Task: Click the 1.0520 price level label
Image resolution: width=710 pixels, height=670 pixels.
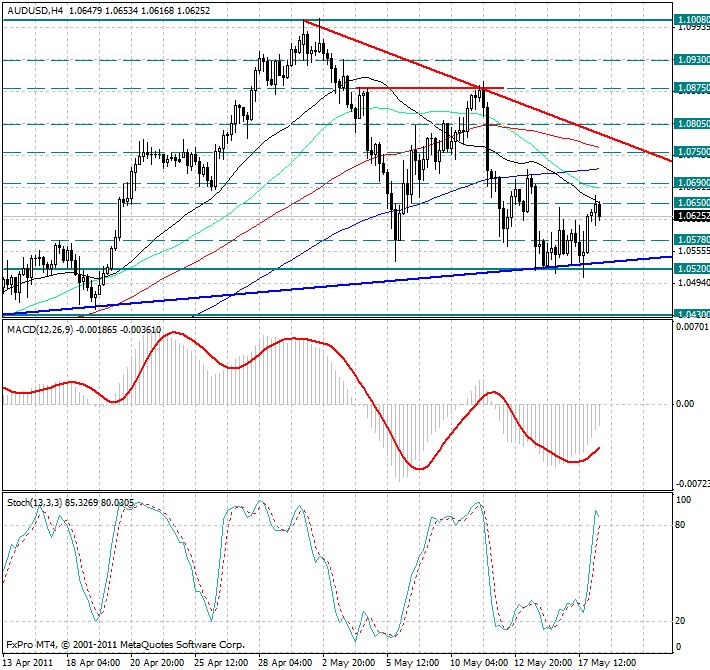Action: (x=692, y=269)
